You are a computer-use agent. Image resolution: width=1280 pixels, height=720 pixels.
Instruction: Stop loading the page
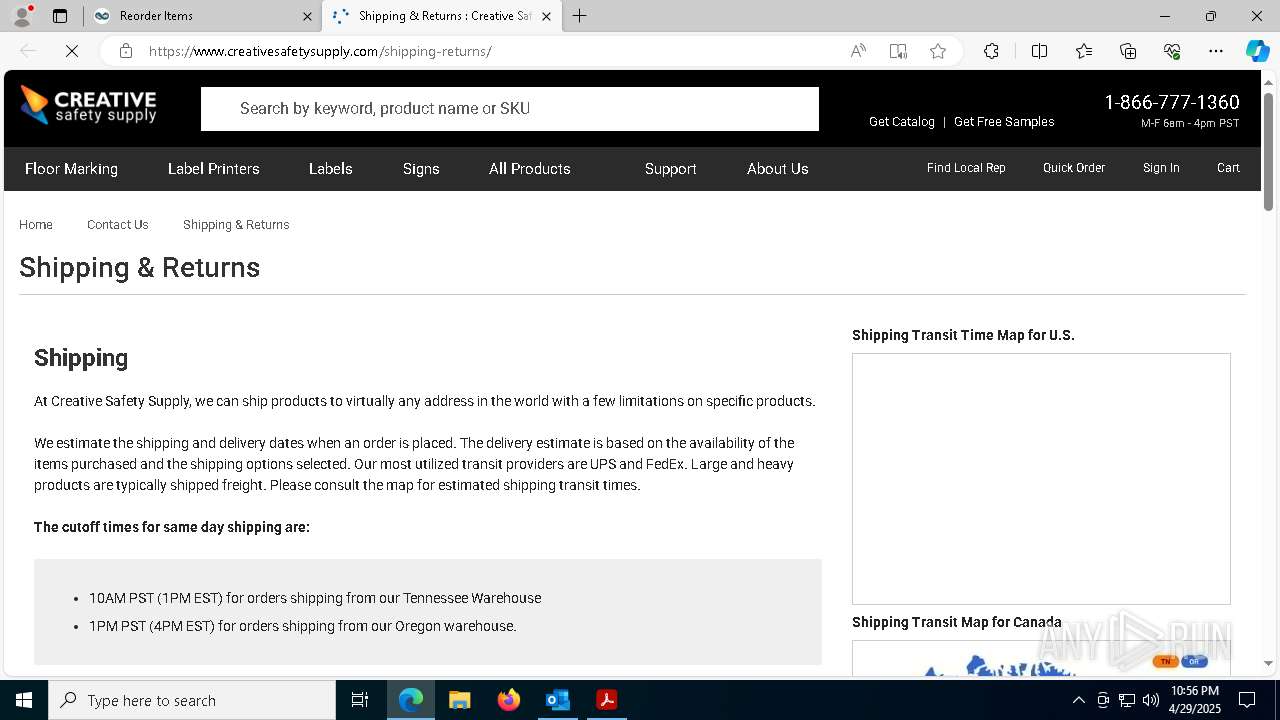click(71, 51)
